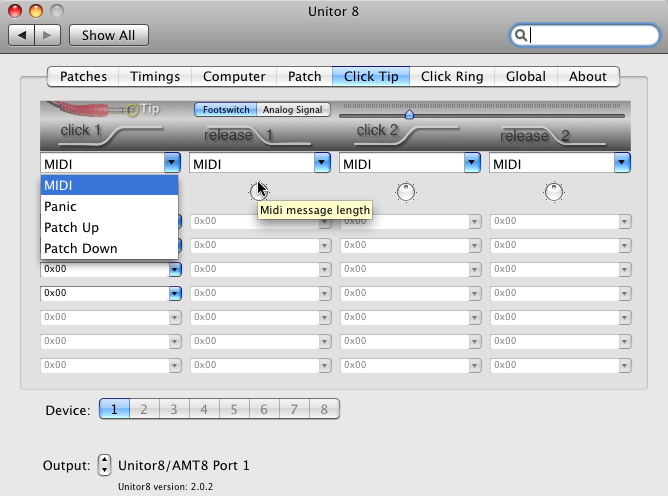The height and width of the screenshot is (496, 668).
Task: Click the Unitor8 version: 2.0.2 text
Action: coord(165,486)
